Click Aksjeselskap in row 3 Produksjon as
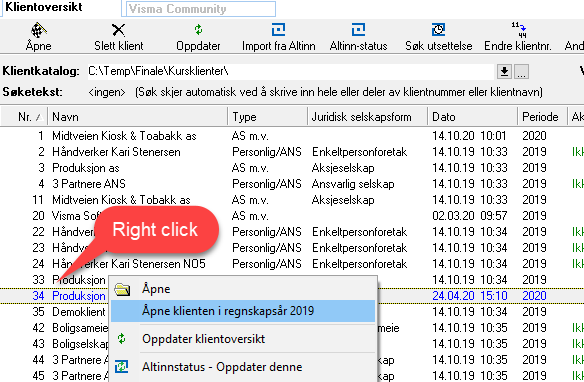Screen dimensions: 584x382 click(x=343, y=168)
